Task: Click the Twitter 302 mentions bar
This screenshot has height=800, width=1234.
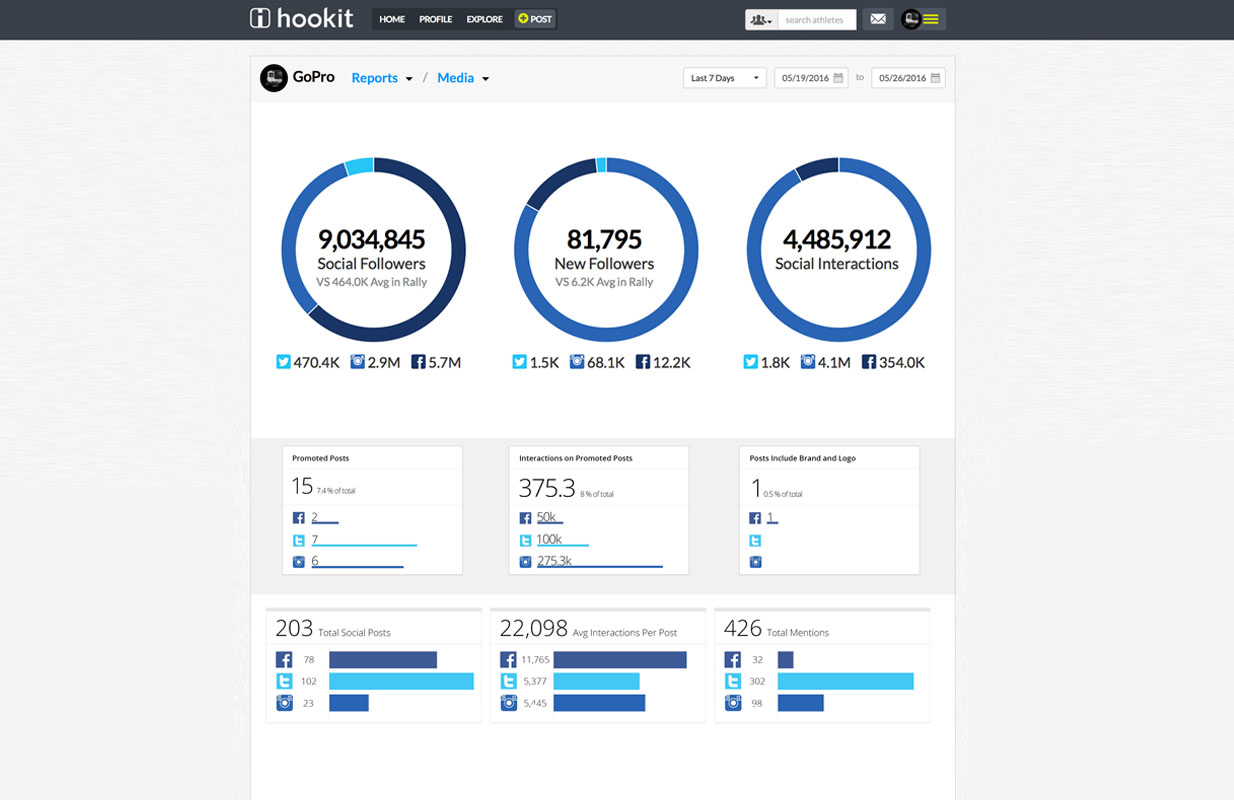Action: pos(845,681)
